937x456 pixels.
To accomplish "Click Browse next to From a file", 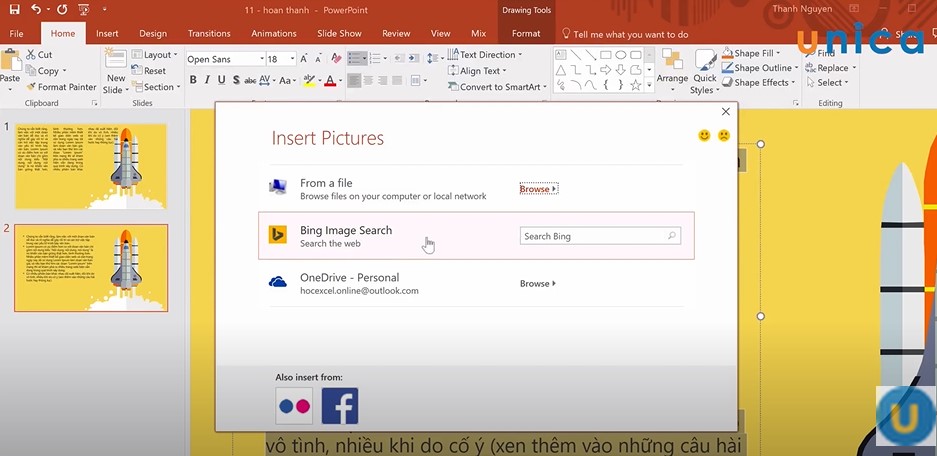I will (x=537, y=188).
